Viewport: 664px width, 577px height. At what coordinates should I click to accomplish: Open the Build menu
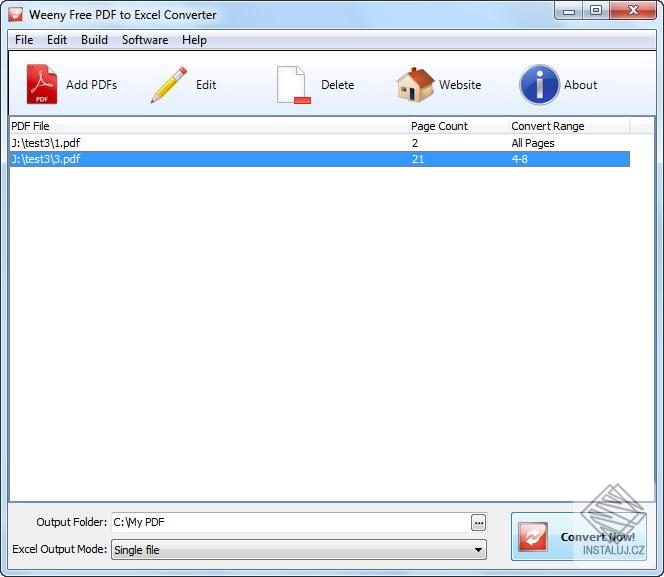(x=94, y=40)
